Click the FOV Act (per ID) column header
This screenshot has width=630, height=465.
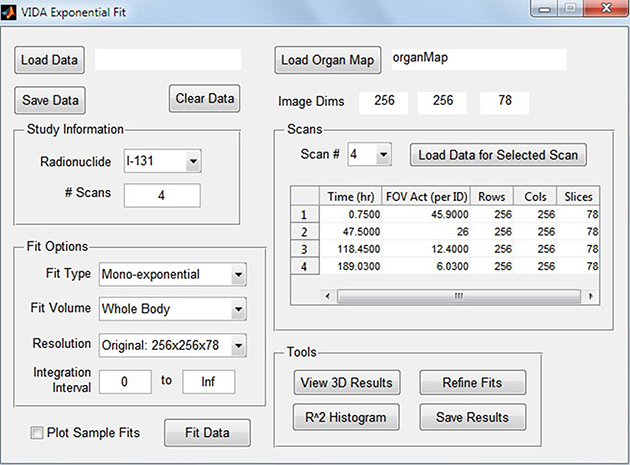click(x=426, y=197)
